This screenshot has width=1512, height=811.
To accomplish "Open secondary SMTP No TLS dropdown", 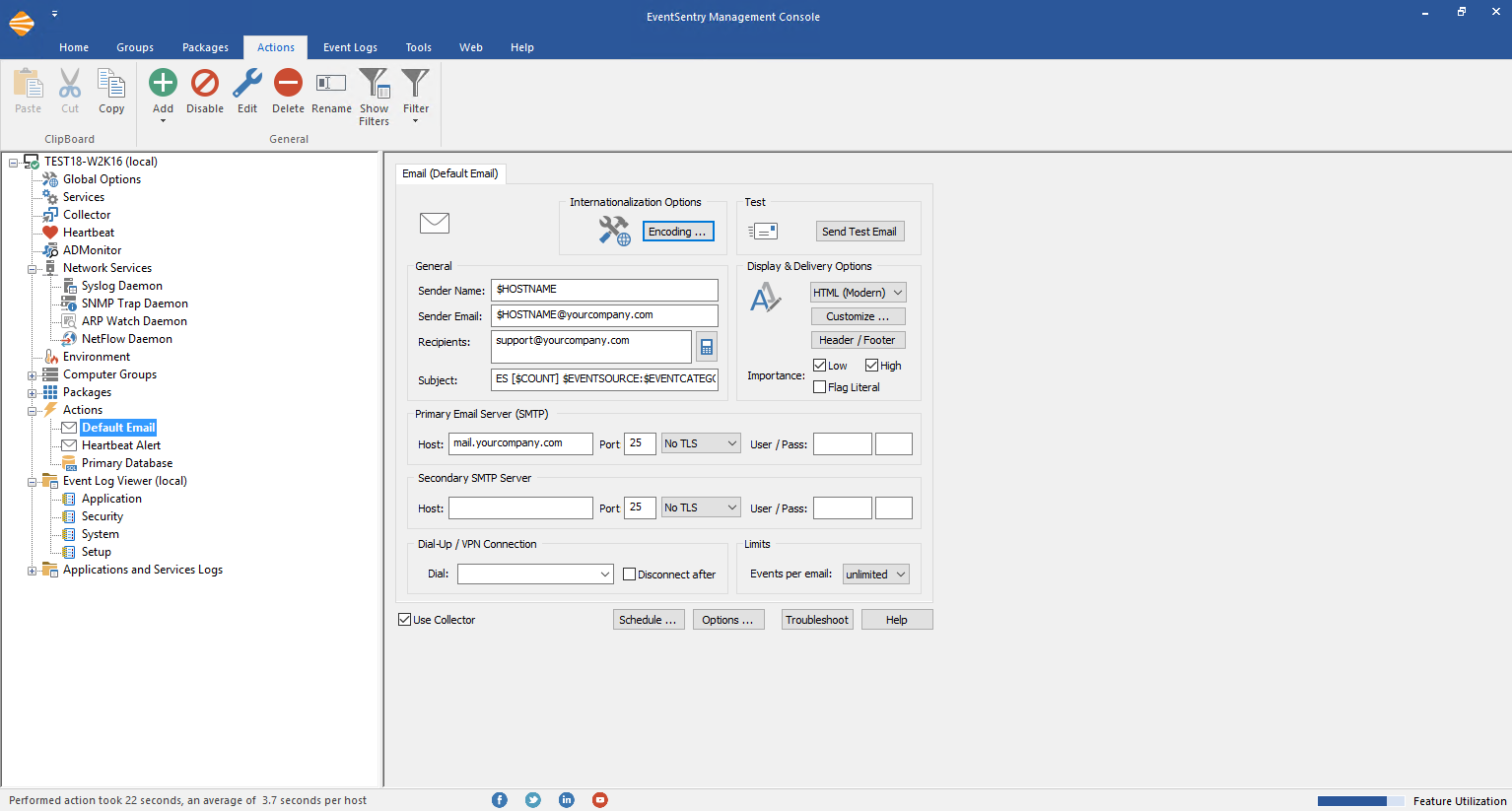I will coord(701,507).
